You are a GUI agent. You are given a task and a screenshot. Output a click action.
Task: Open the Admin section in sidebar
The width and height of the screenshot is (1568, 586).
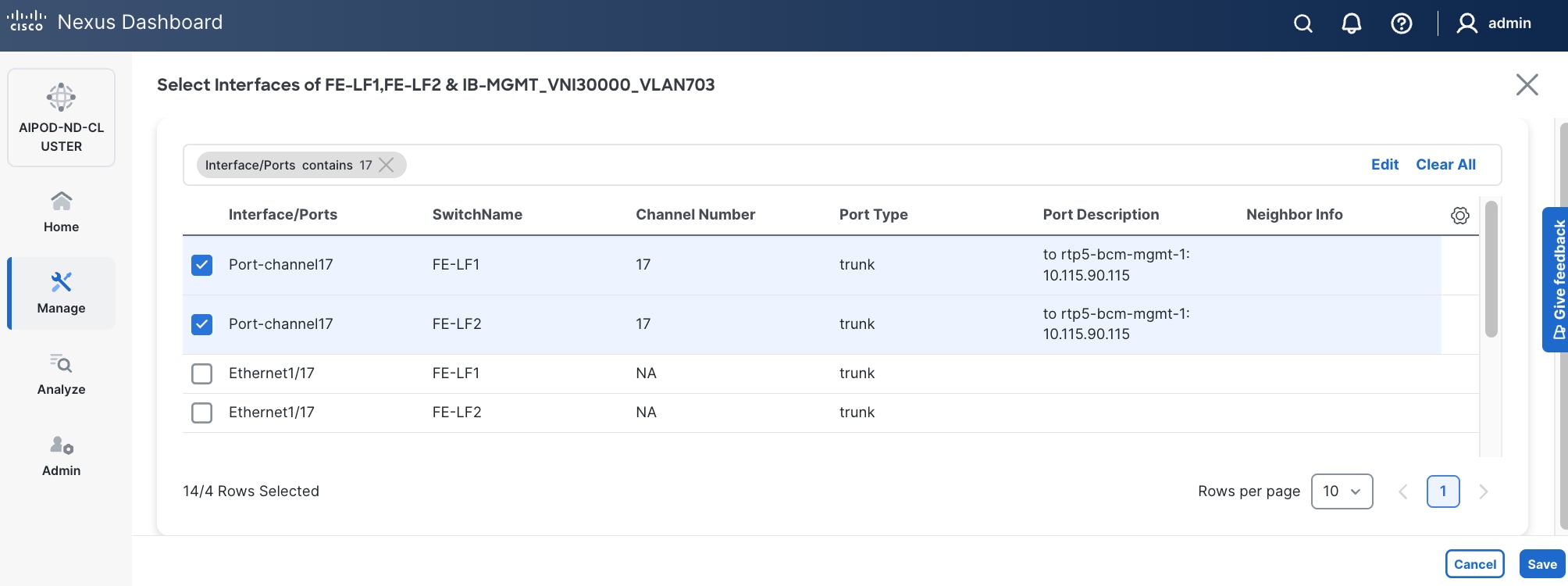click(x=61, y=456)
